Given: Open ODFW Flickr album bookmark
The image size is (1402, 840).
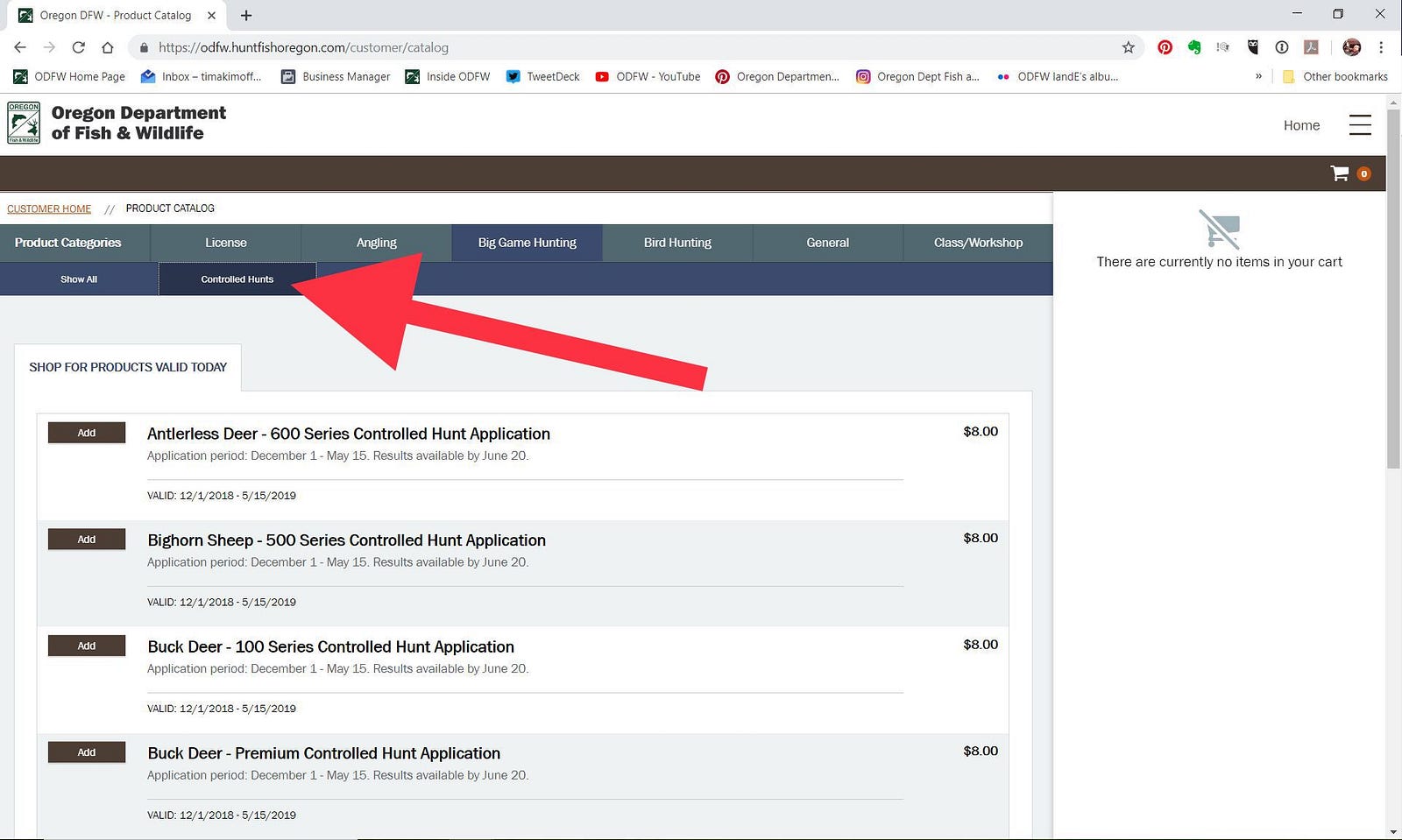Looking at the screenshot, I should coord(1058,76).
